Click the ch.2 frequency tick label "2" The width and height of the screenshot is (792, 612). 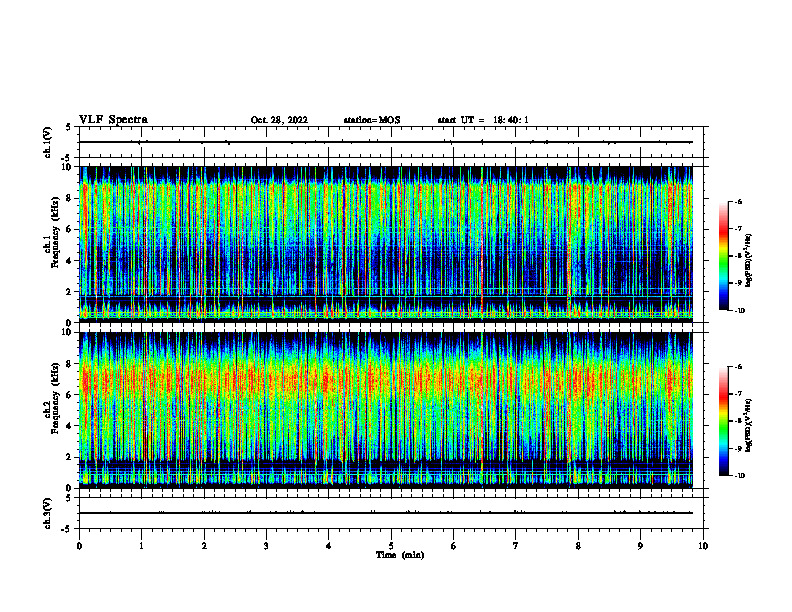pyautogui.click(x=69, y=457)
